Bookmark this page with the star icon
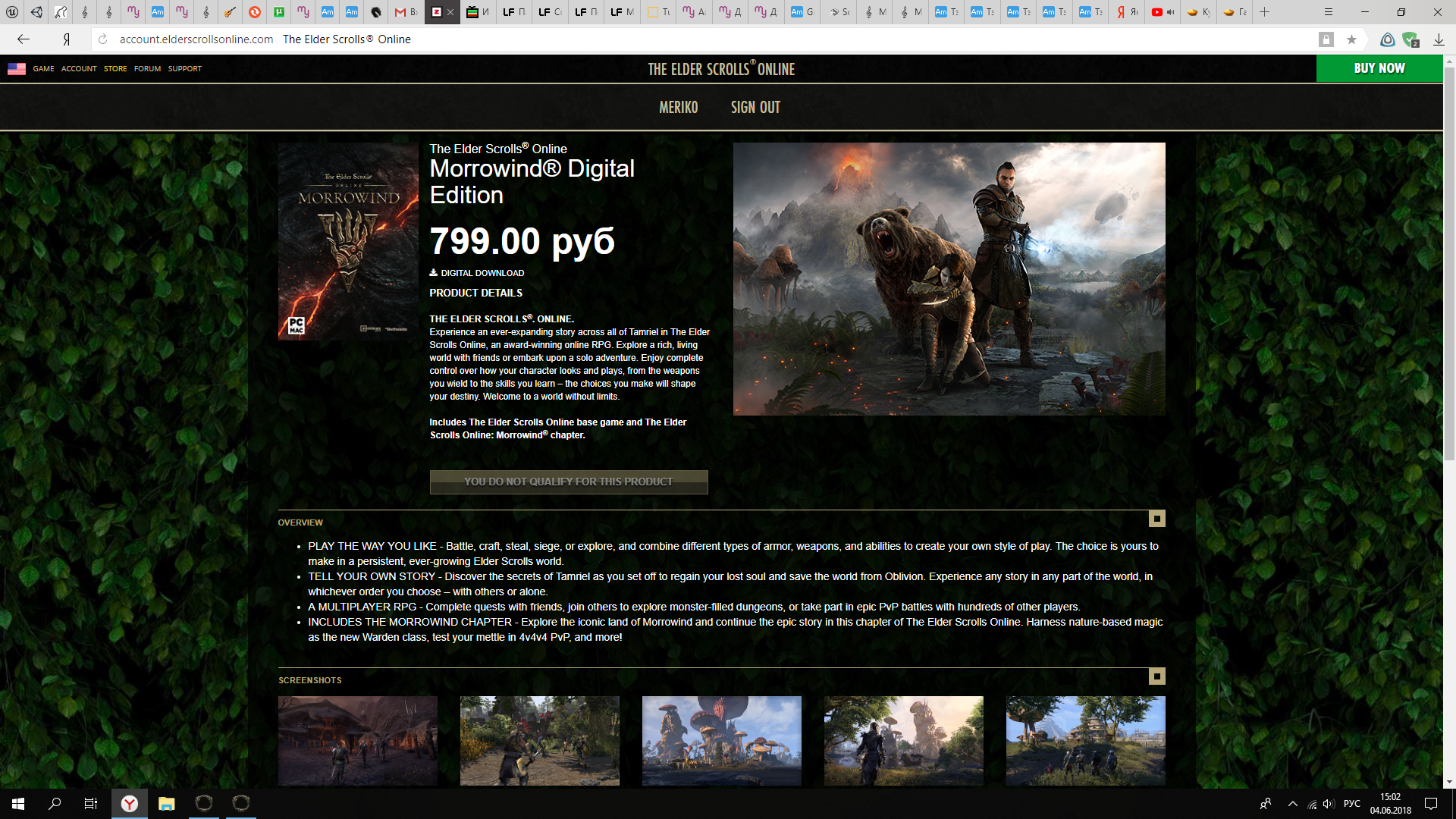The height and width of the screenshot is (819, 1456). tap(1351, 39)
